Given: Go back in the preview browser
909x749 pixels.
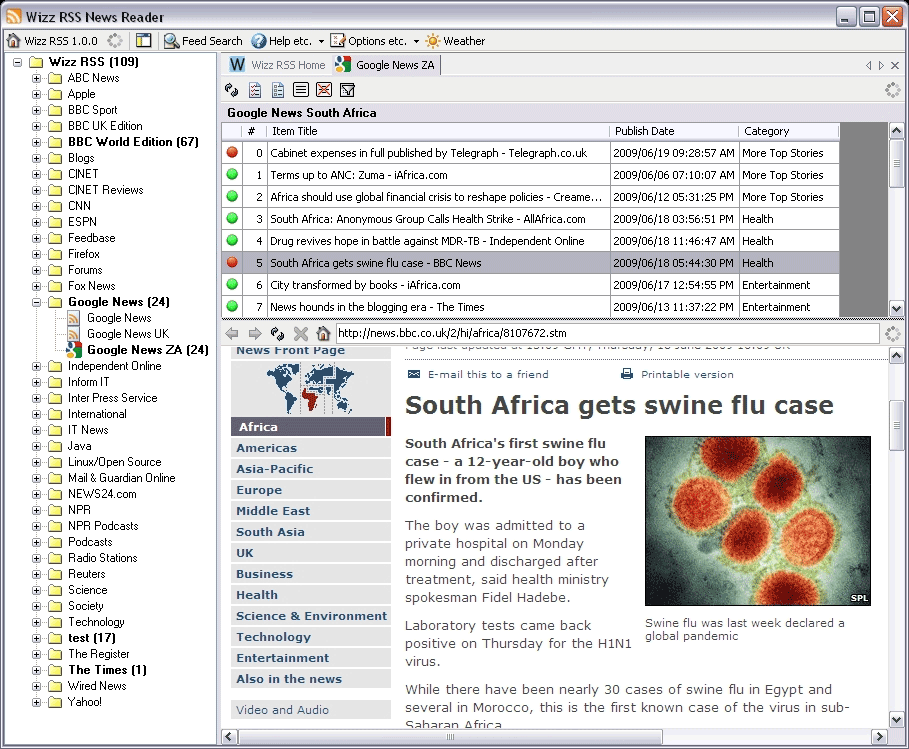Looking at the screenshot, I should click(x=232, y=333).
